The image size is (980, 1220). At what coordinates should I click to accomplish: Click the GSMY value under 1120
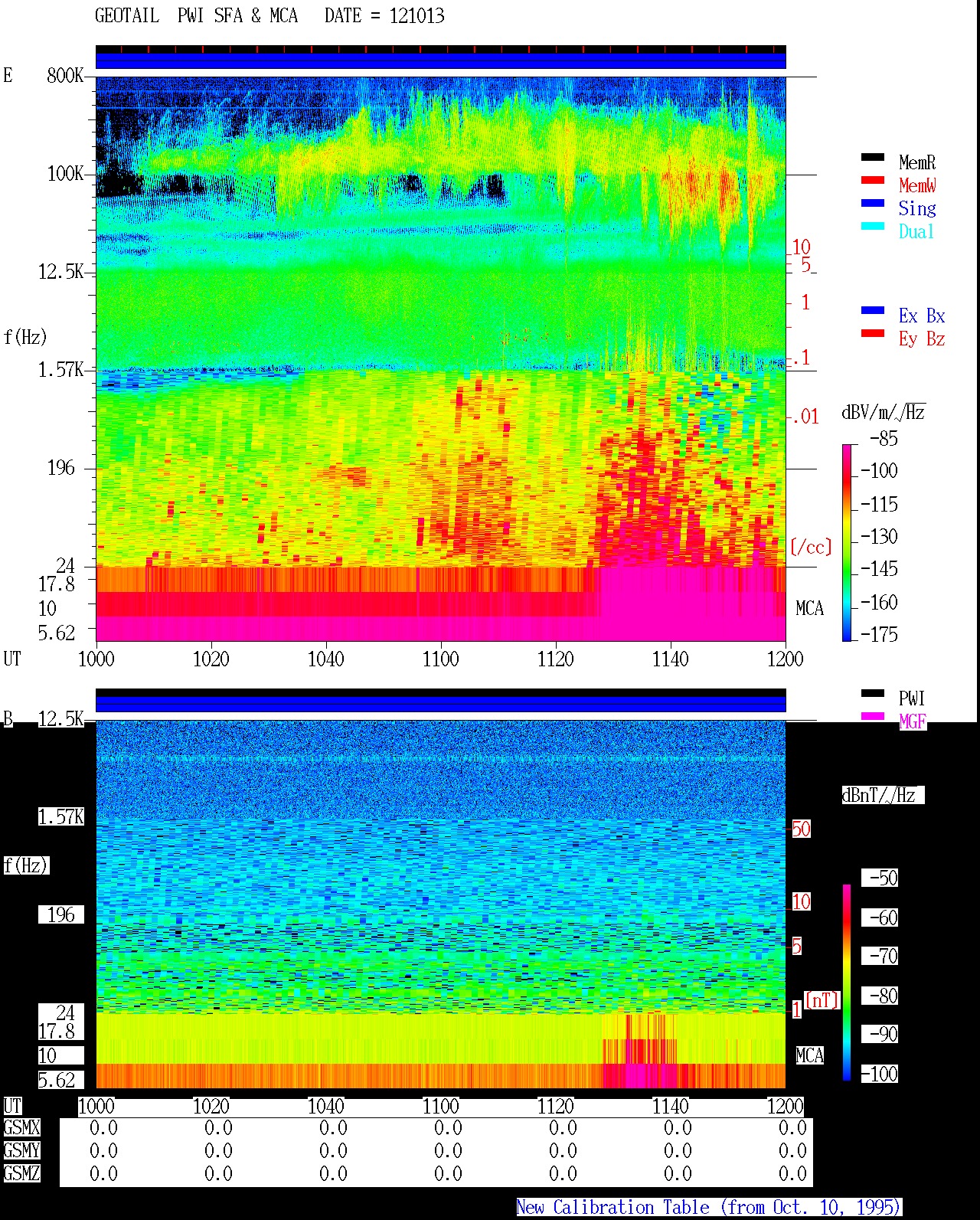(x=563, y=1150)
